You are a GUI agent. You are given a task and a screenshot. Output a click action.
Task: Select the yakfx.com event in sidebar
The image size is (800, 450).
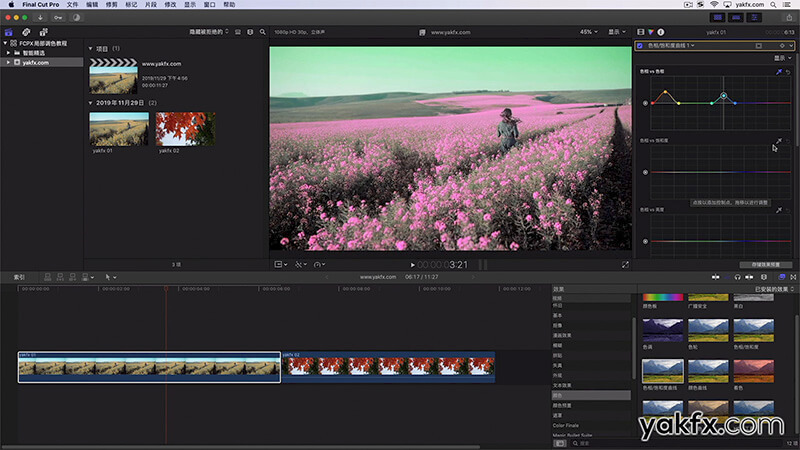(42, 62)
